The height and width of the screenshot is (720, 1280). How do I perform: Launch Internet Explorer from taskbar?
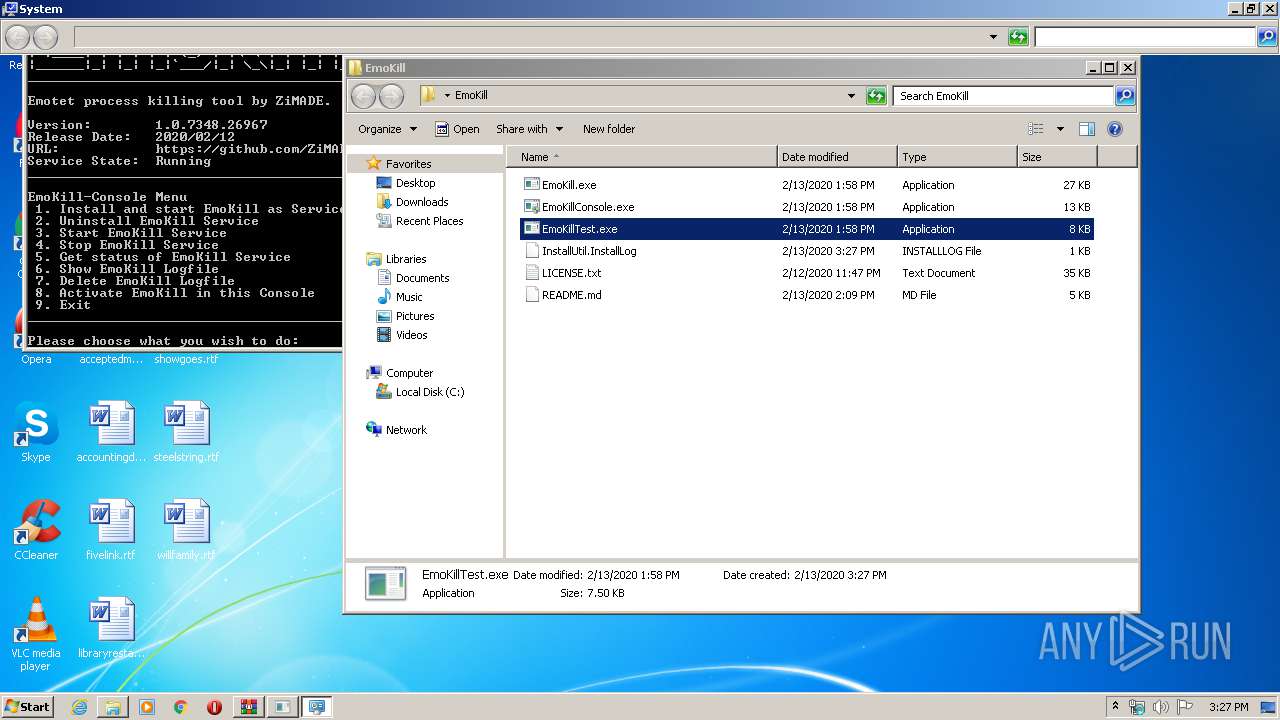[79, 707]
